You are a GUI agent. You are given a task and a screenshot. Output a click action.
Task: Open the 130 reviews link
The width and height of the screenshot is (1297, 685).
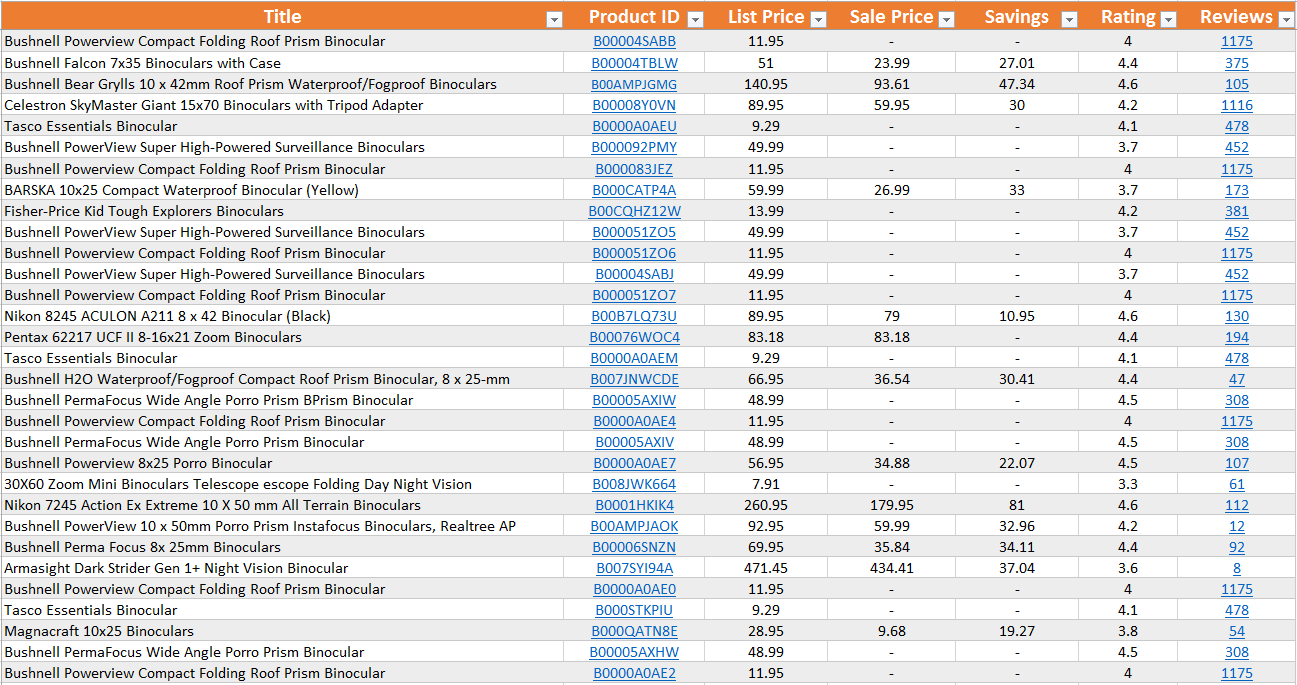1237,316
